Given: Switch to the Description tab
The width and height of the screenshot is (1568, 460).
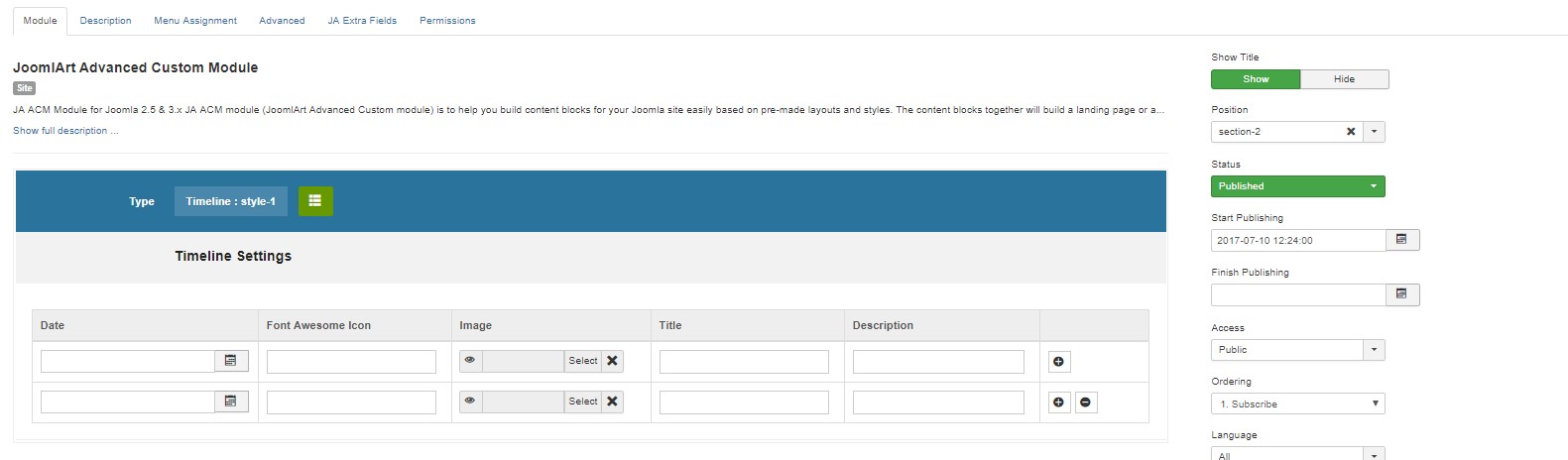Looking at the screenshot, I should click(105, 21).
